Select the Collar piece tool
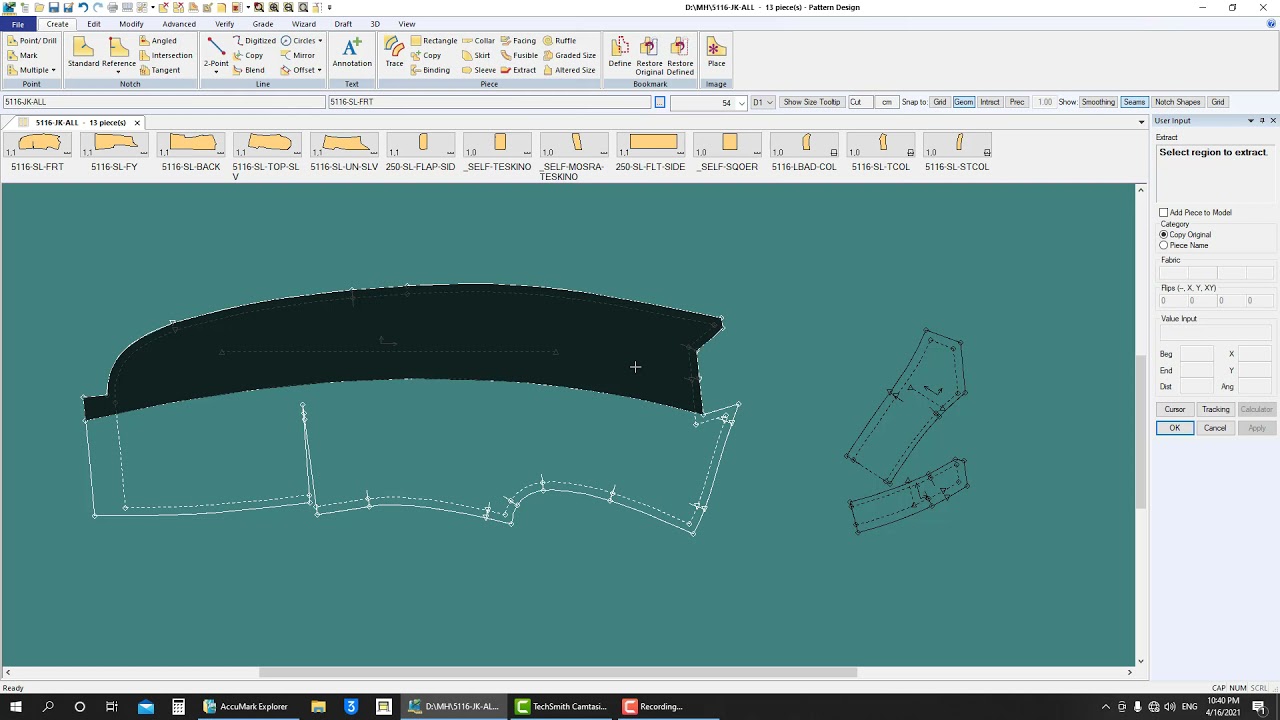Viewport: 1280px width, 720px height. [x=478, y=41]
